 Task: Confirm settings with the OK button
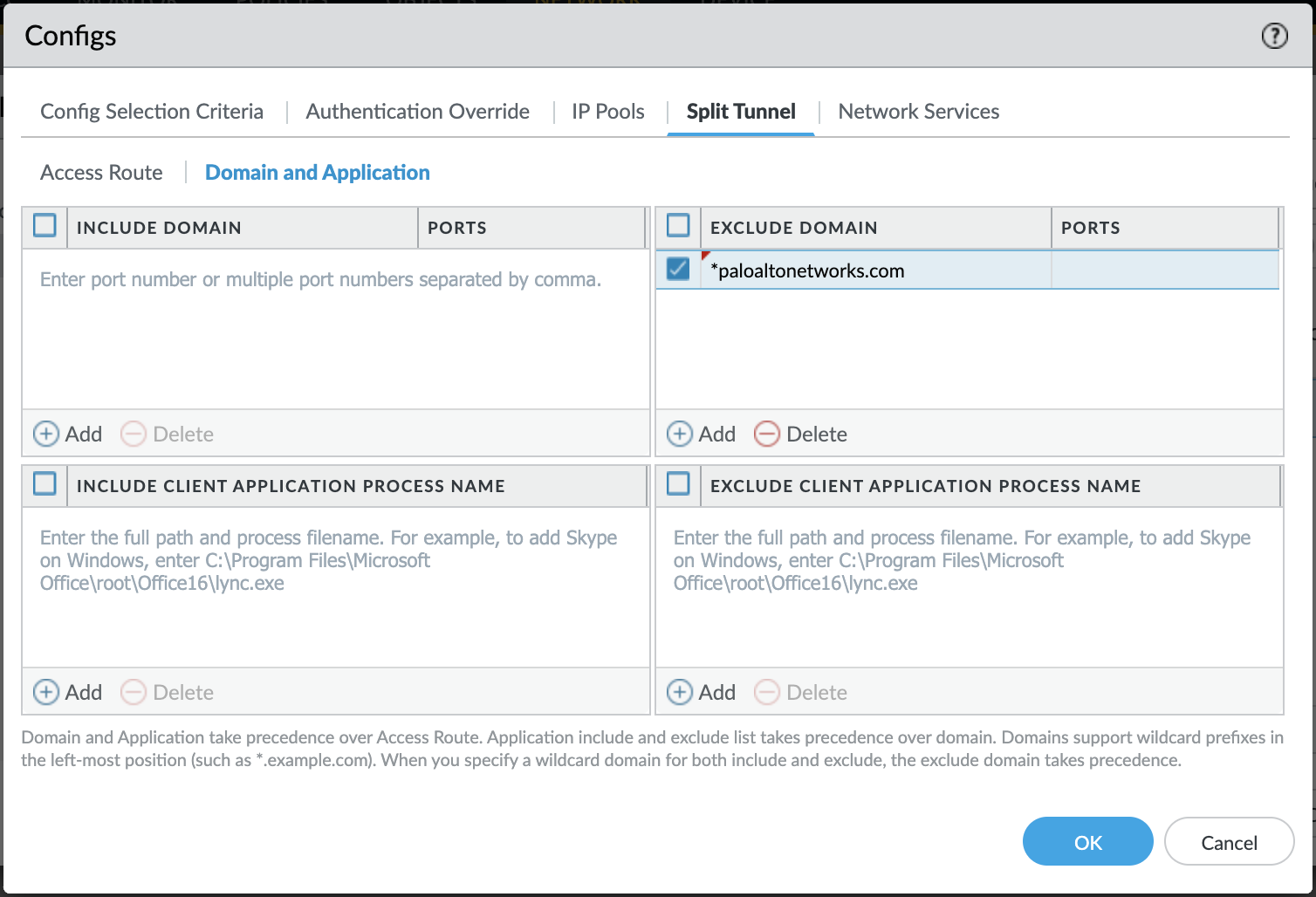[x=1087, y=842]
